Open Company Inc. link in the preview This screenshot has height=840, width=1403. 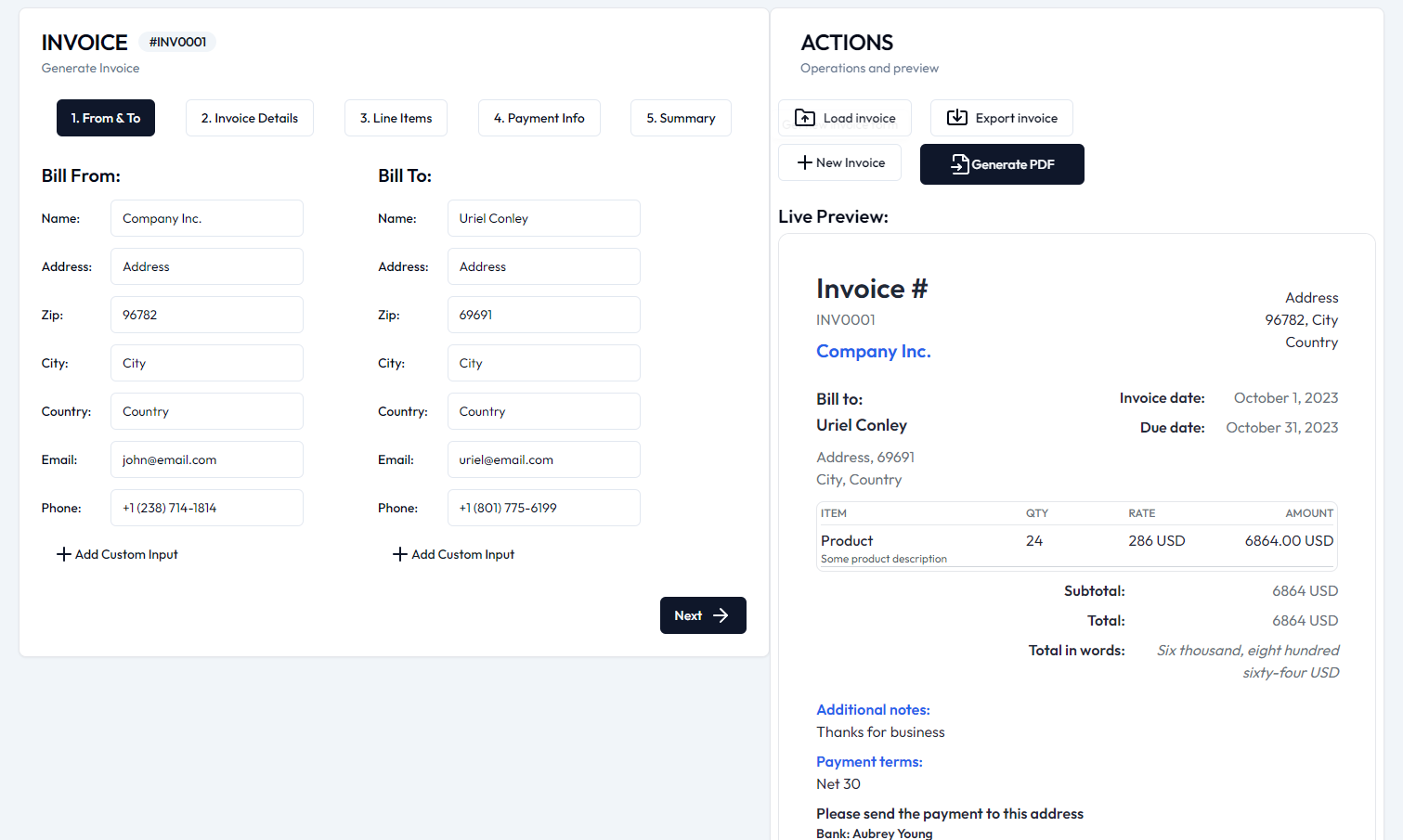tap(873, 351)
